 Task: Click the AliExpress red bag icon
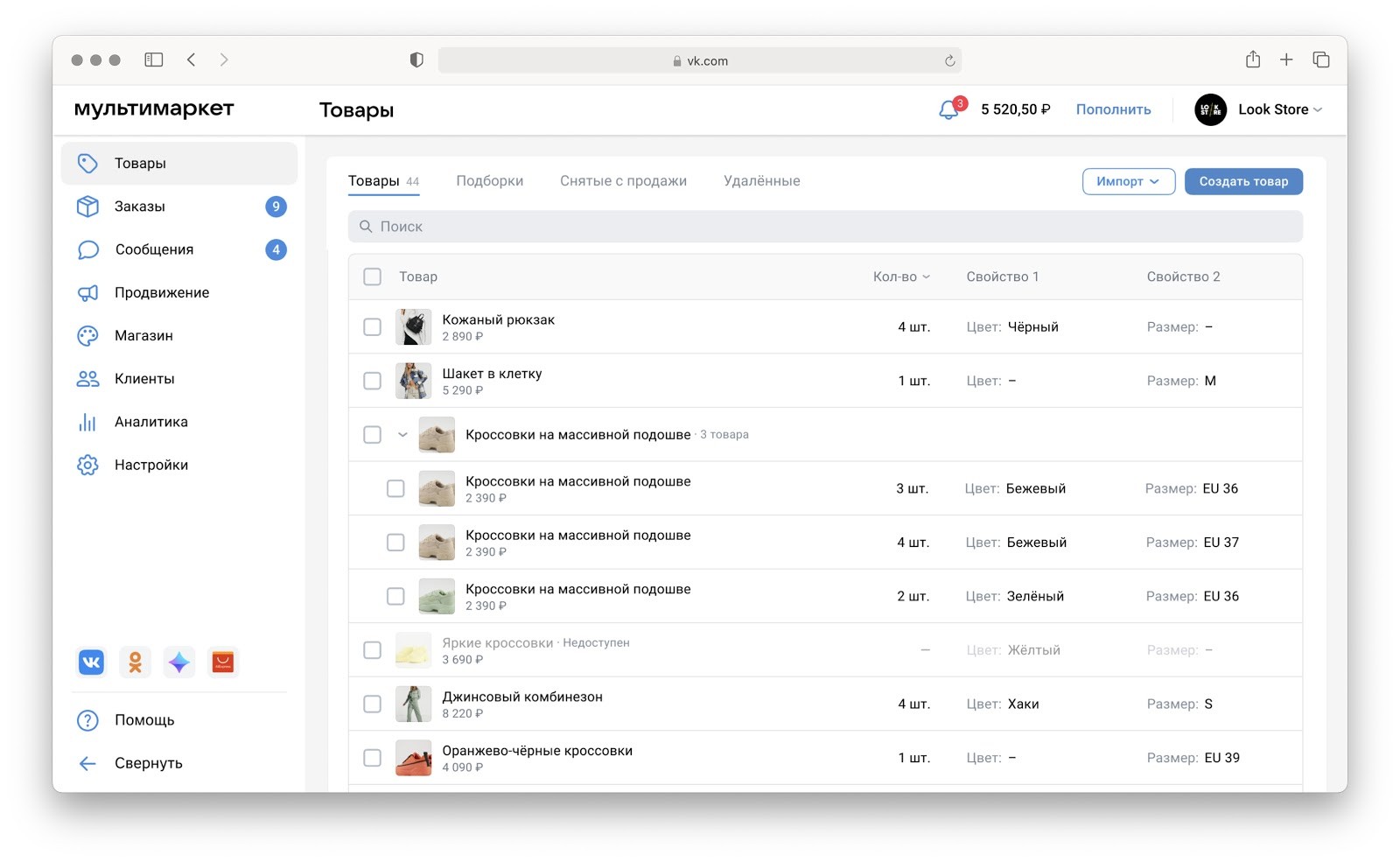point(223,662)
